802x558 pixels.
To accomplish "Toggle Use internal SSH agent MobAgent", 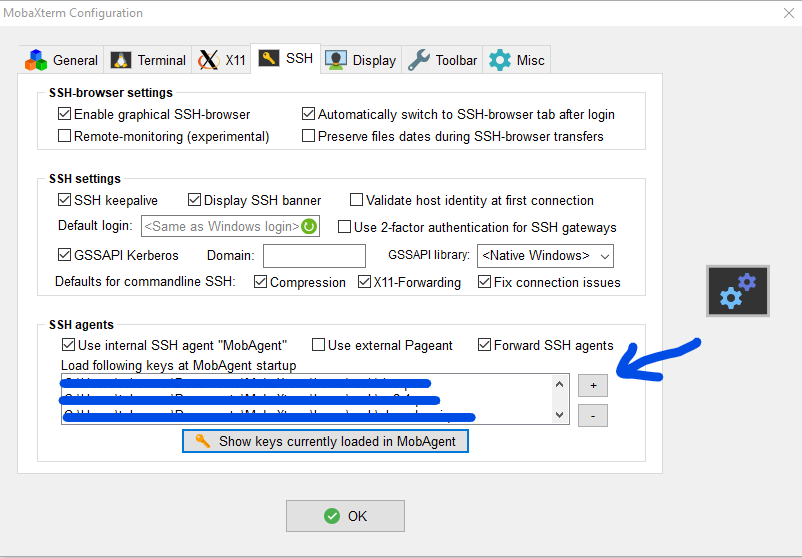I will point(68,345).
